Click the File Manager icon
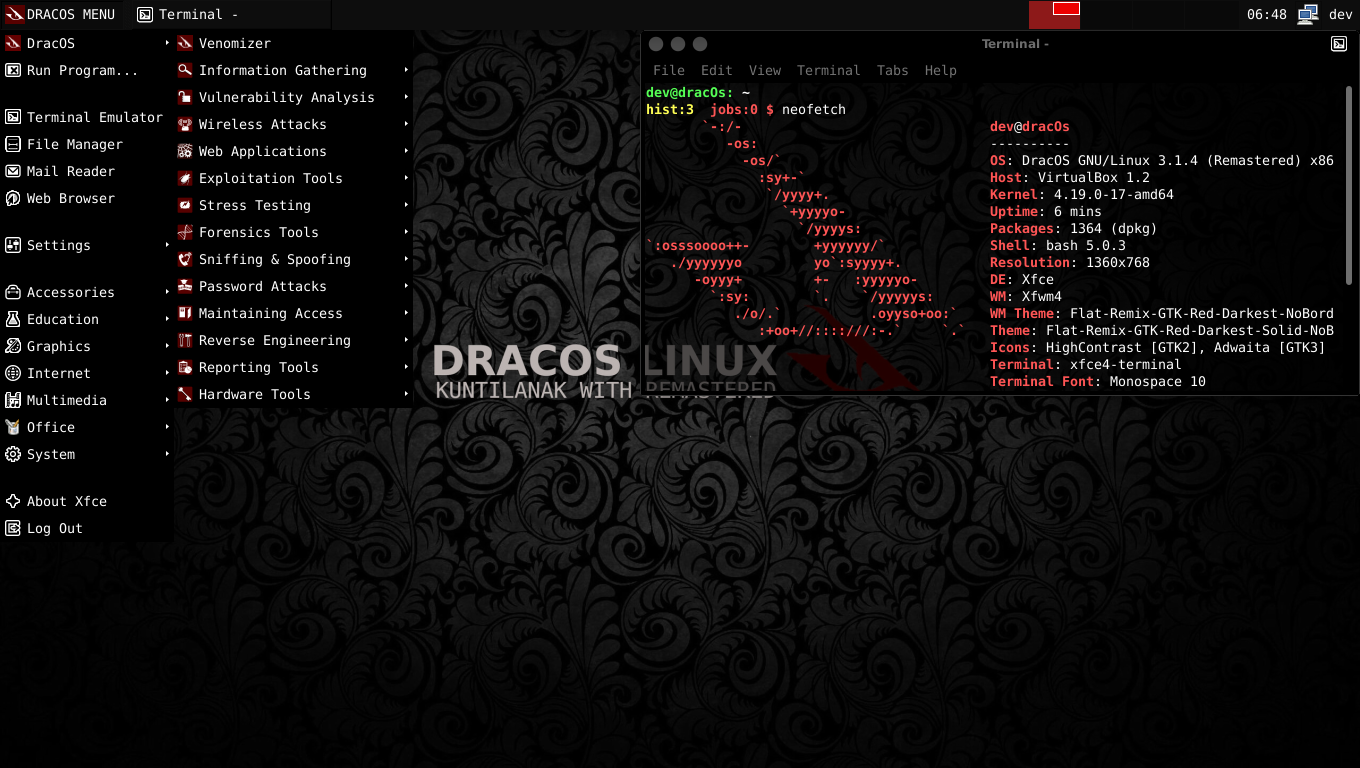Screen dimensions: 1360x768 13,144
